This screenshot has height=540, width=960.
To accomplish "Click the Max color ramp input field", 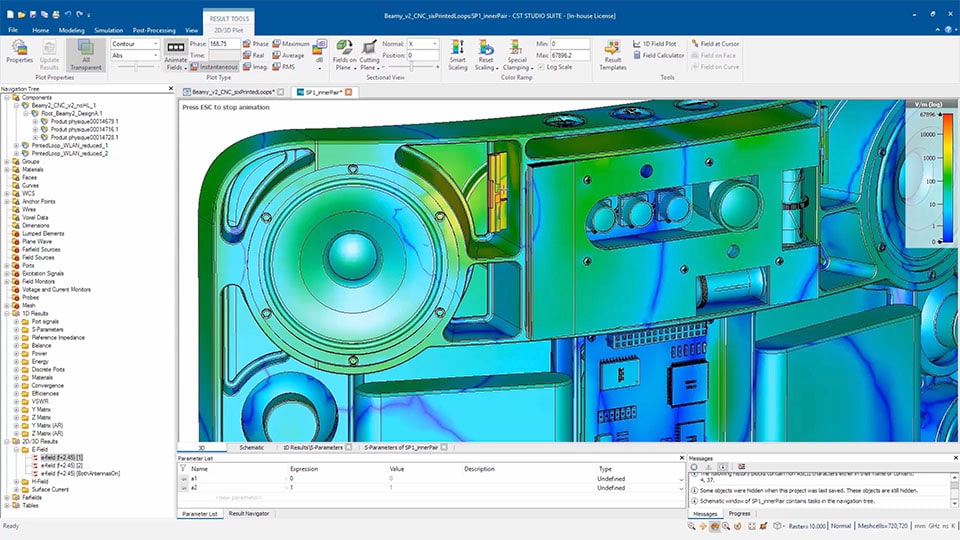I will coord(571,55).
